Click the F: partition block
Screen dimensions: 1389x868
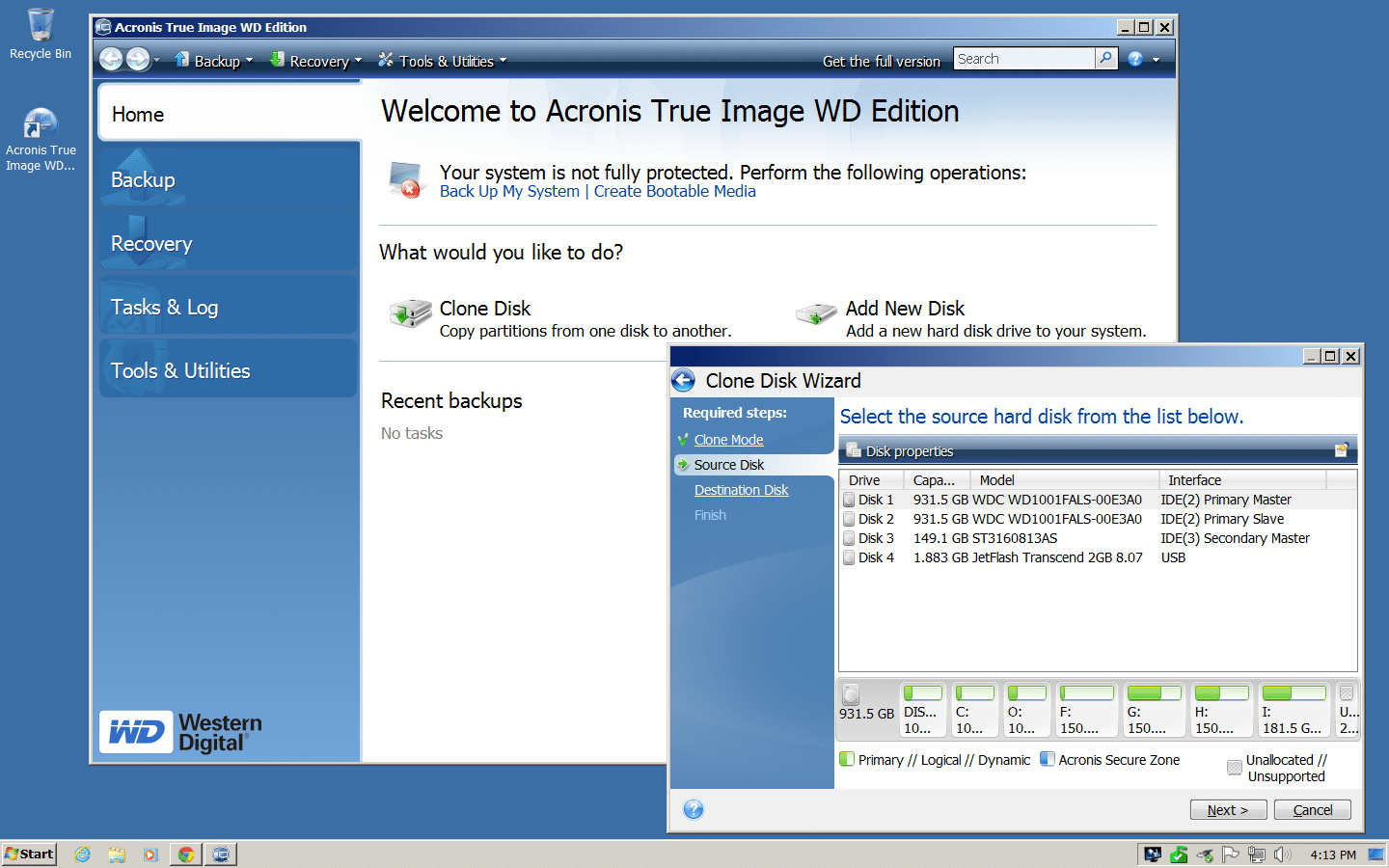[x=1086, y=710]
